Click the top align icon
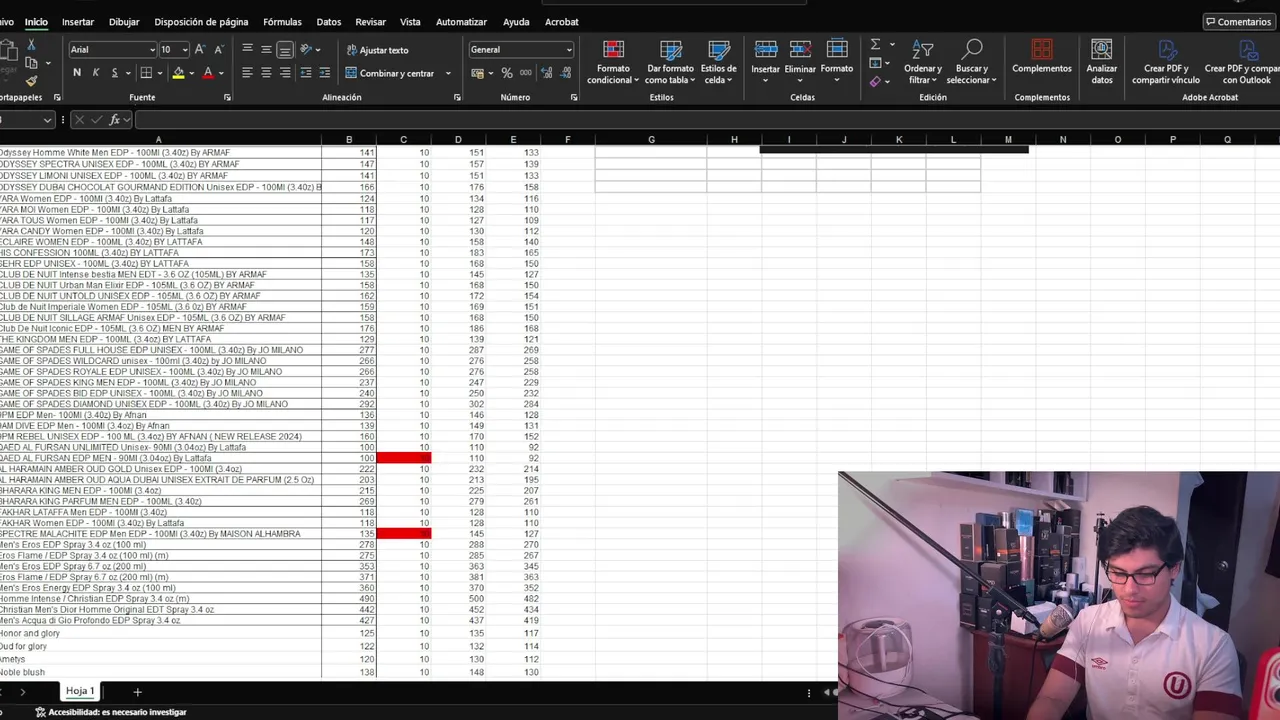This screenshot has width=1280, height=720. [x=247, y=49]
